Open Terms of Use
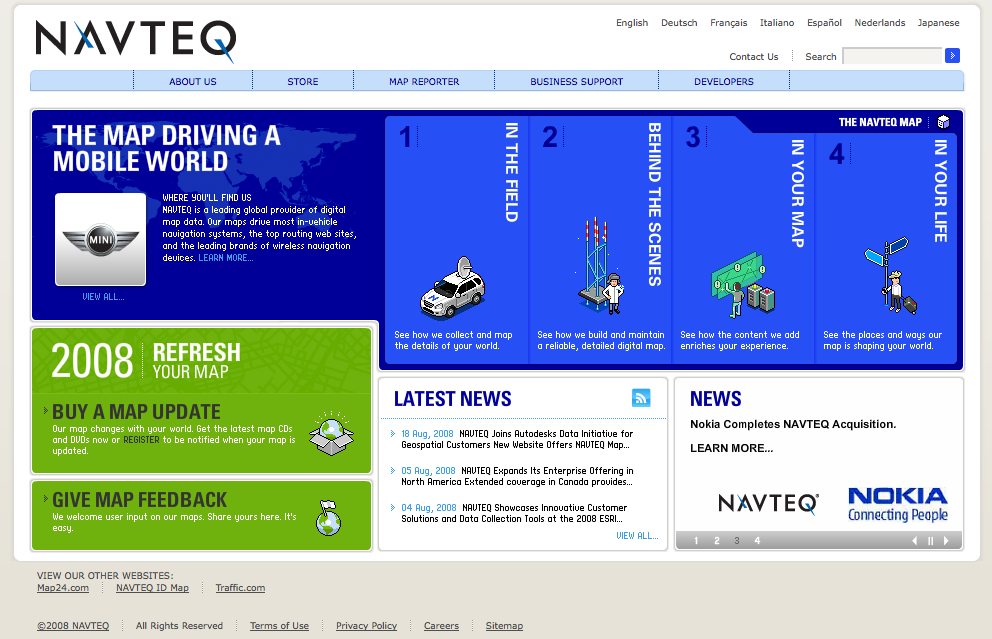 [279, 626]
